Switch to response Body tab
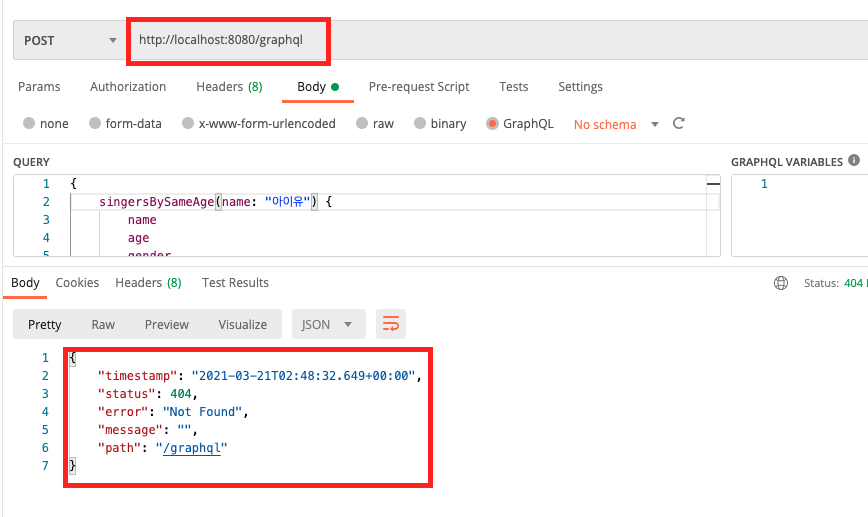868x517 pixels. (x=25, y=283)
